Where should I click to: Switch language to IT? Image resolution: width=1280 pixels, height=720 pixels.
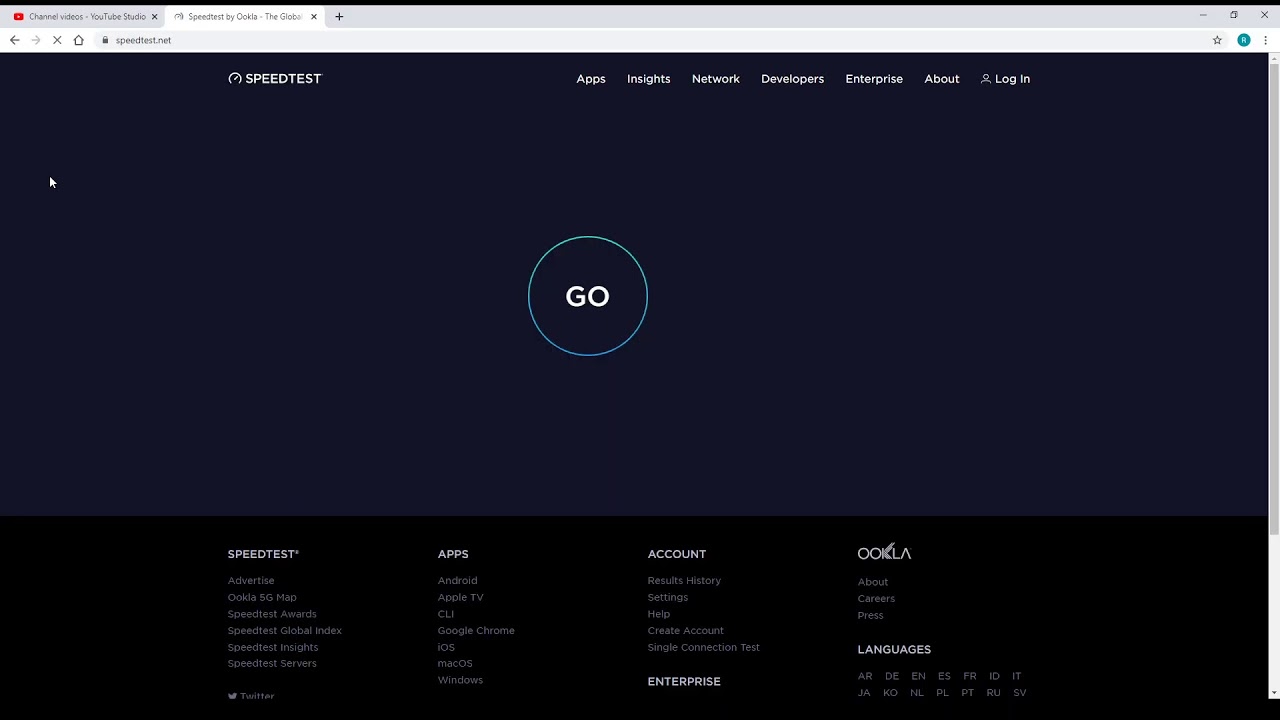pyautogui.click(x=1017, y=676)
